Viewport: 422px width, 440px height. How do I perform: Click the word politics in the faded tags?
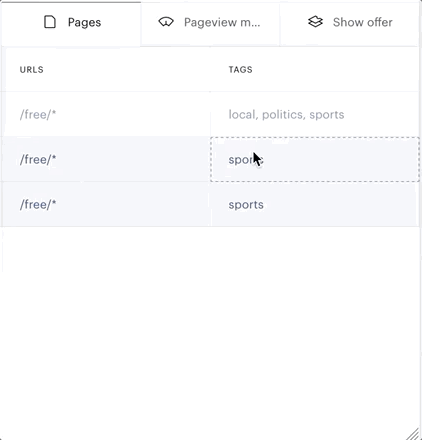[x=283, y=115]
